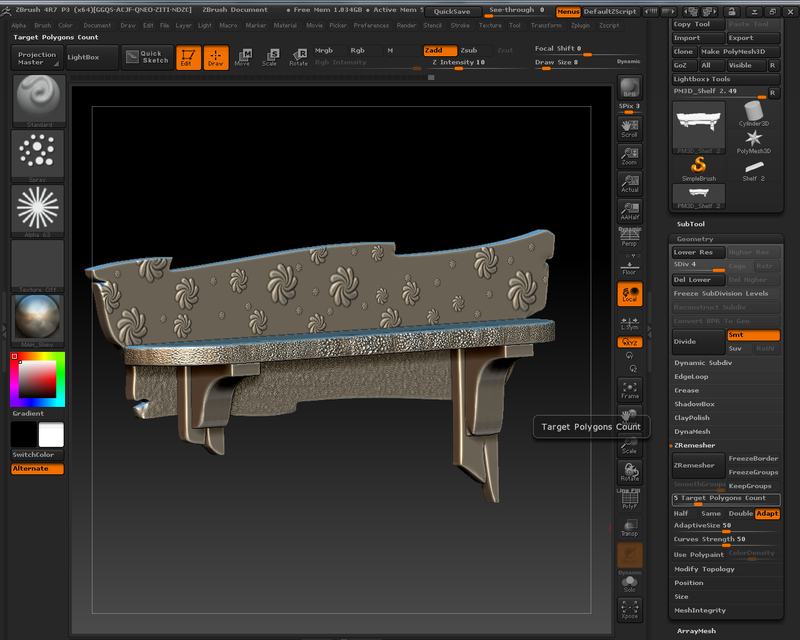Click the Export tool button

[x=754, y=38]
